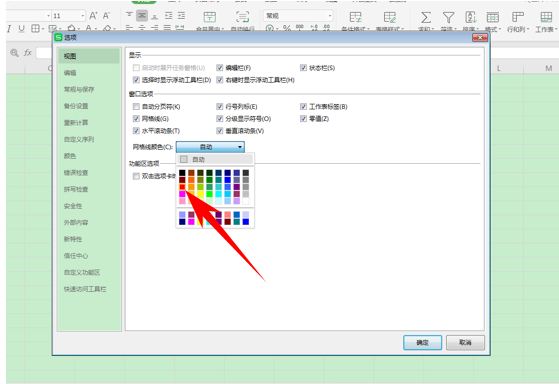Apply percent style with the % icon
The width and height of the screenshot is (559, 384).
[x=287, y=28]
